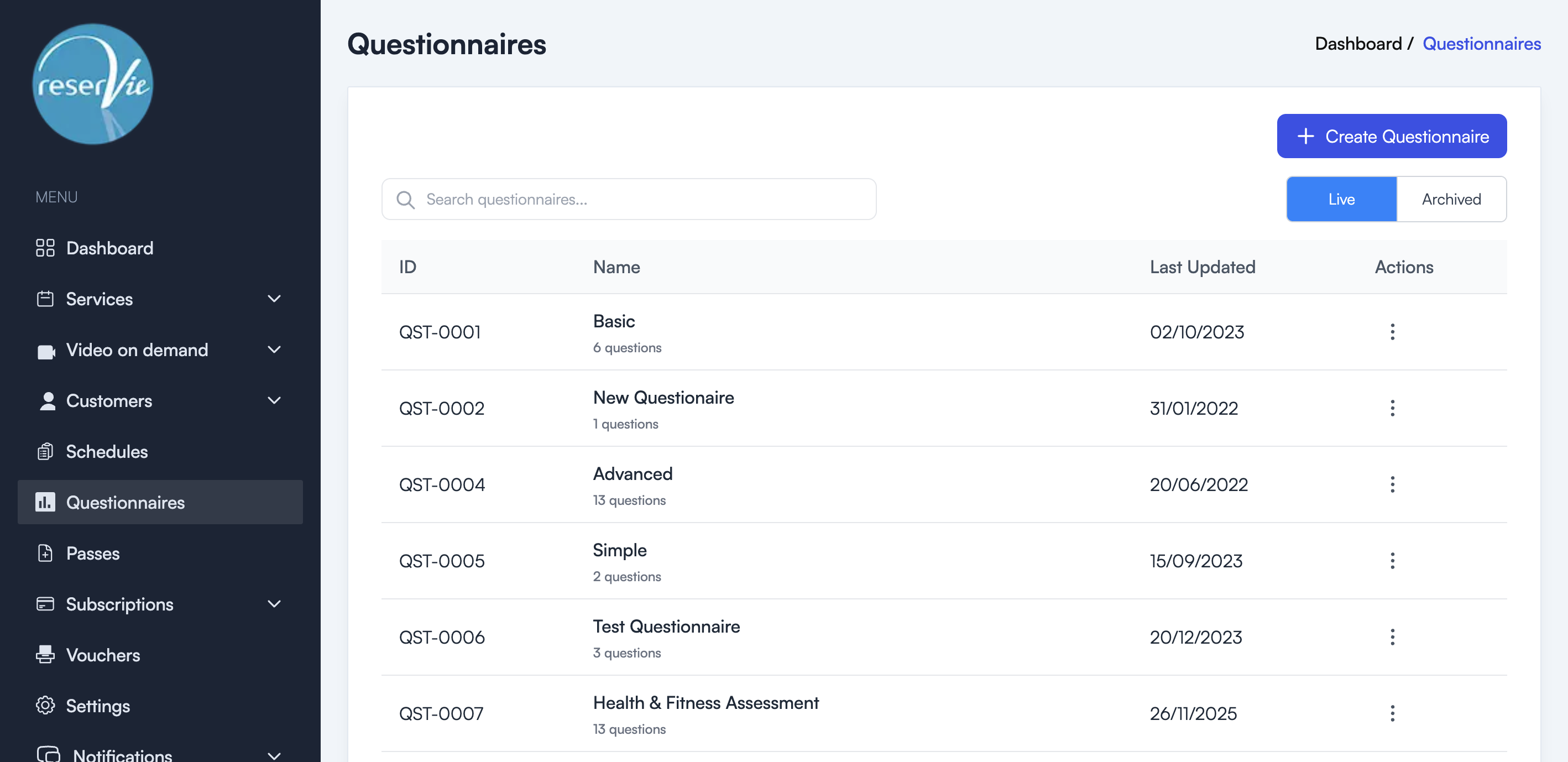
Task: Open actions menu for New Questionaire
Action: point(1392,408)
